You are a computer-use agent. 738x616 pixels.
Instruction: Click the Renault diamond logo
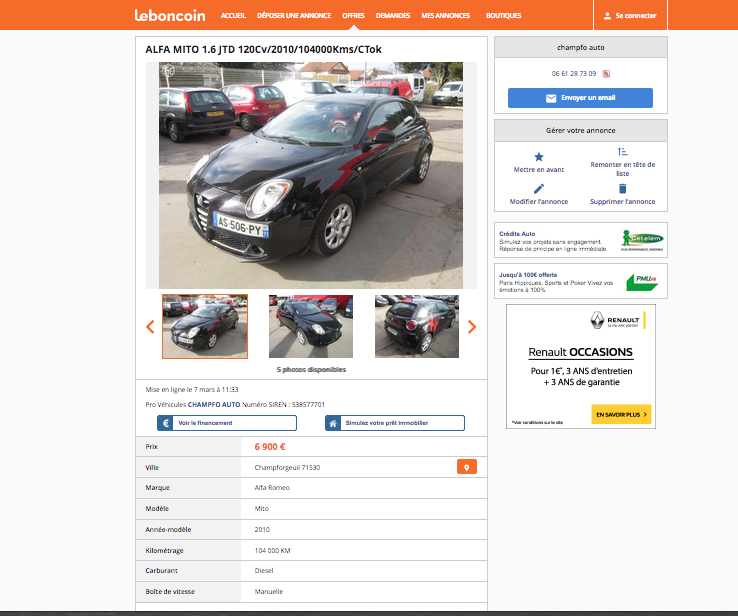[597, 320]
